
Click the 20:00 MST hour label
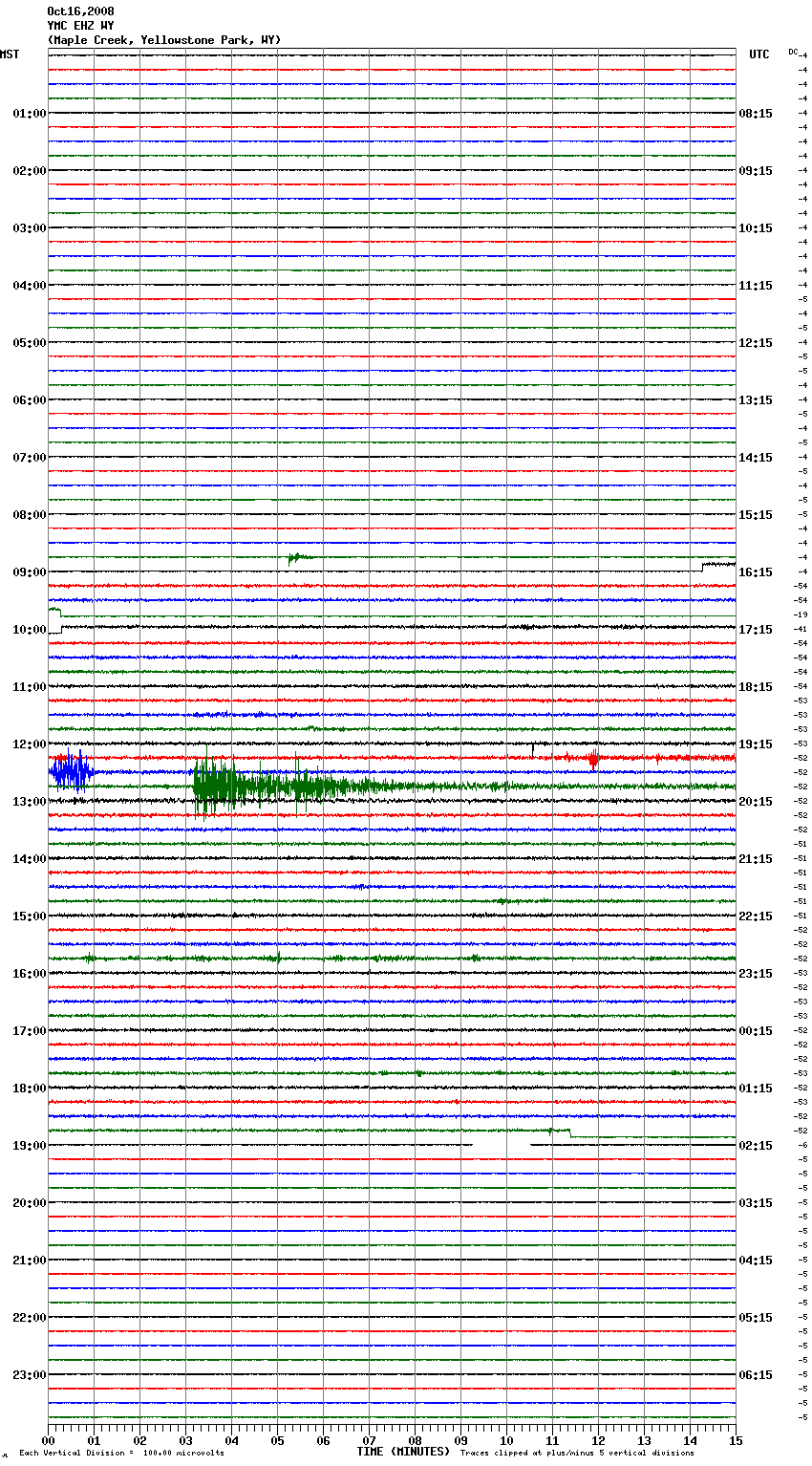pyautogui.click(x=30, y=1203)
